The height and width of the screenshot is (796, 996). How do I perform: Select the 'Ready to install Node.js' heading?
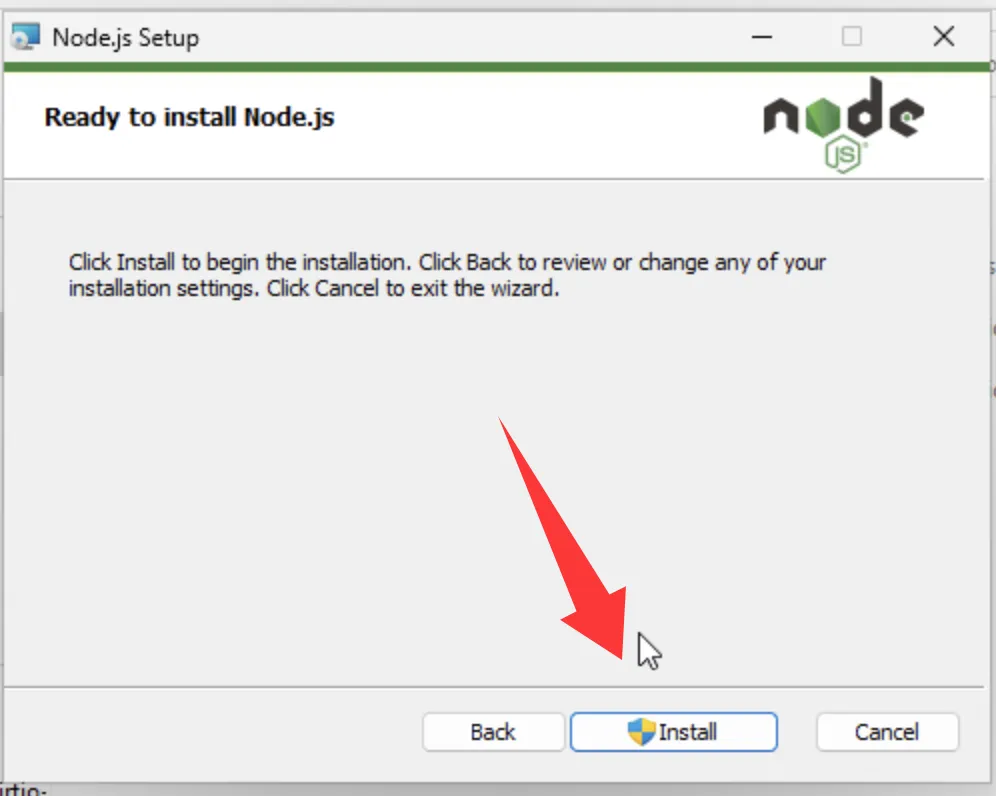point(189,118)
